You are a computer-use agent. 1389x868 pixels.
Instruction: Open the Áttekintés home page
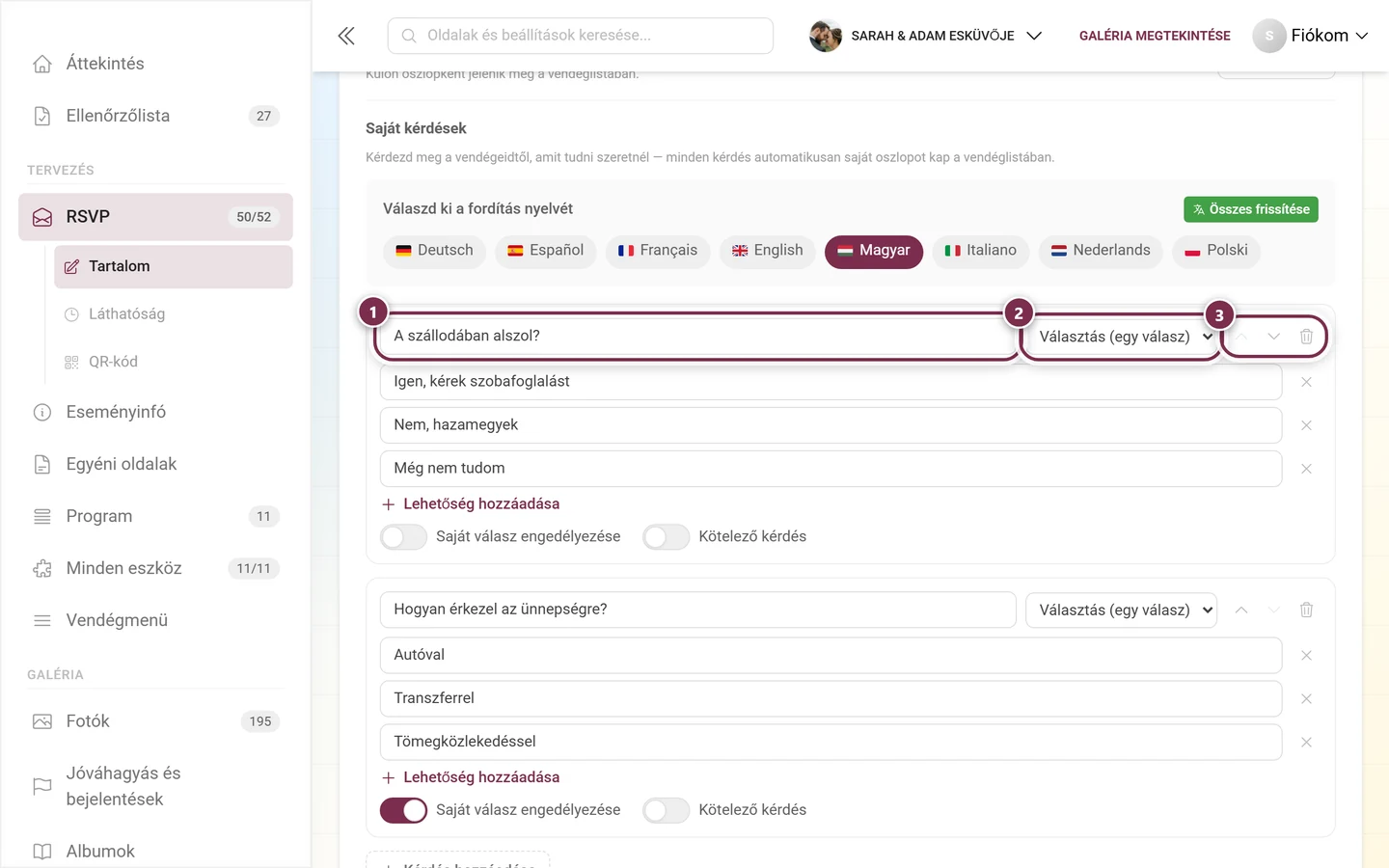(155, 64)
